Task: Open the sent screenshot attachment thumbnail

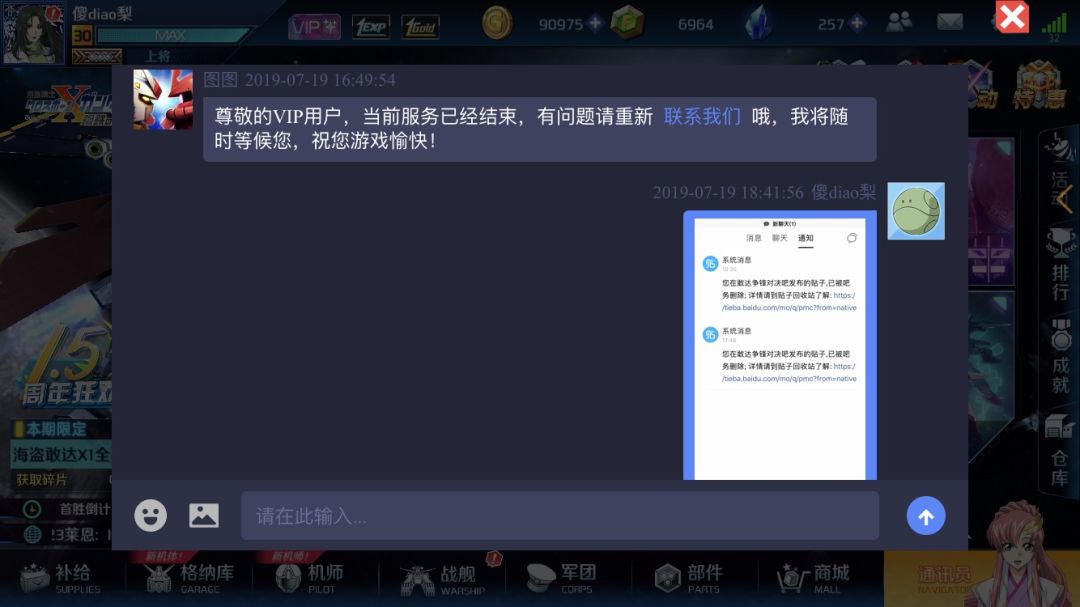Action: pos(780,345)
